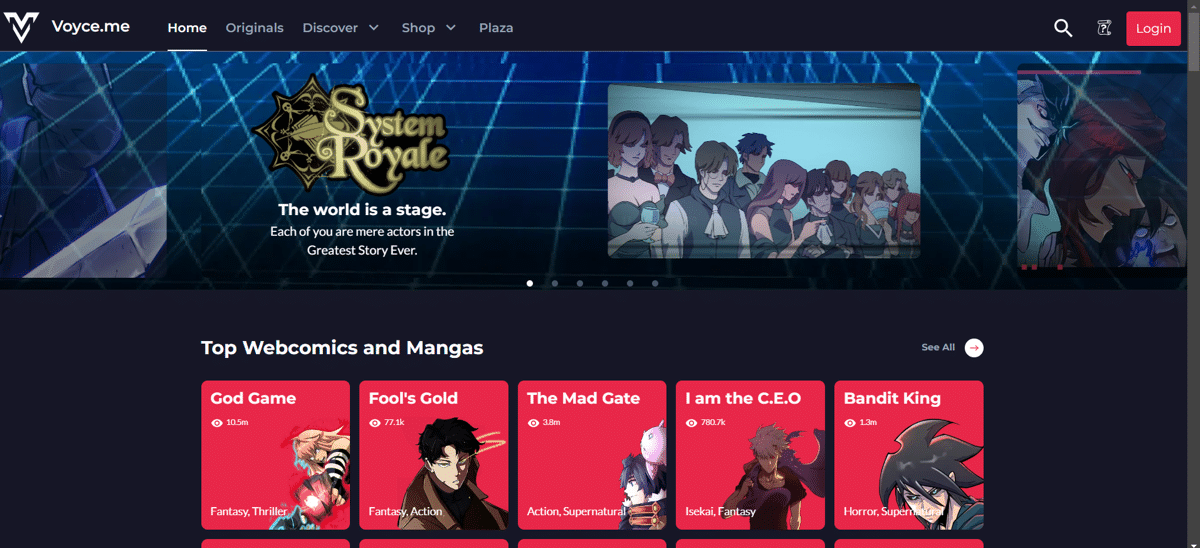The height and width of the screenshot is (548, 1200).
Task: Open the I am the C.E.O card
Action: click(750, 455)
